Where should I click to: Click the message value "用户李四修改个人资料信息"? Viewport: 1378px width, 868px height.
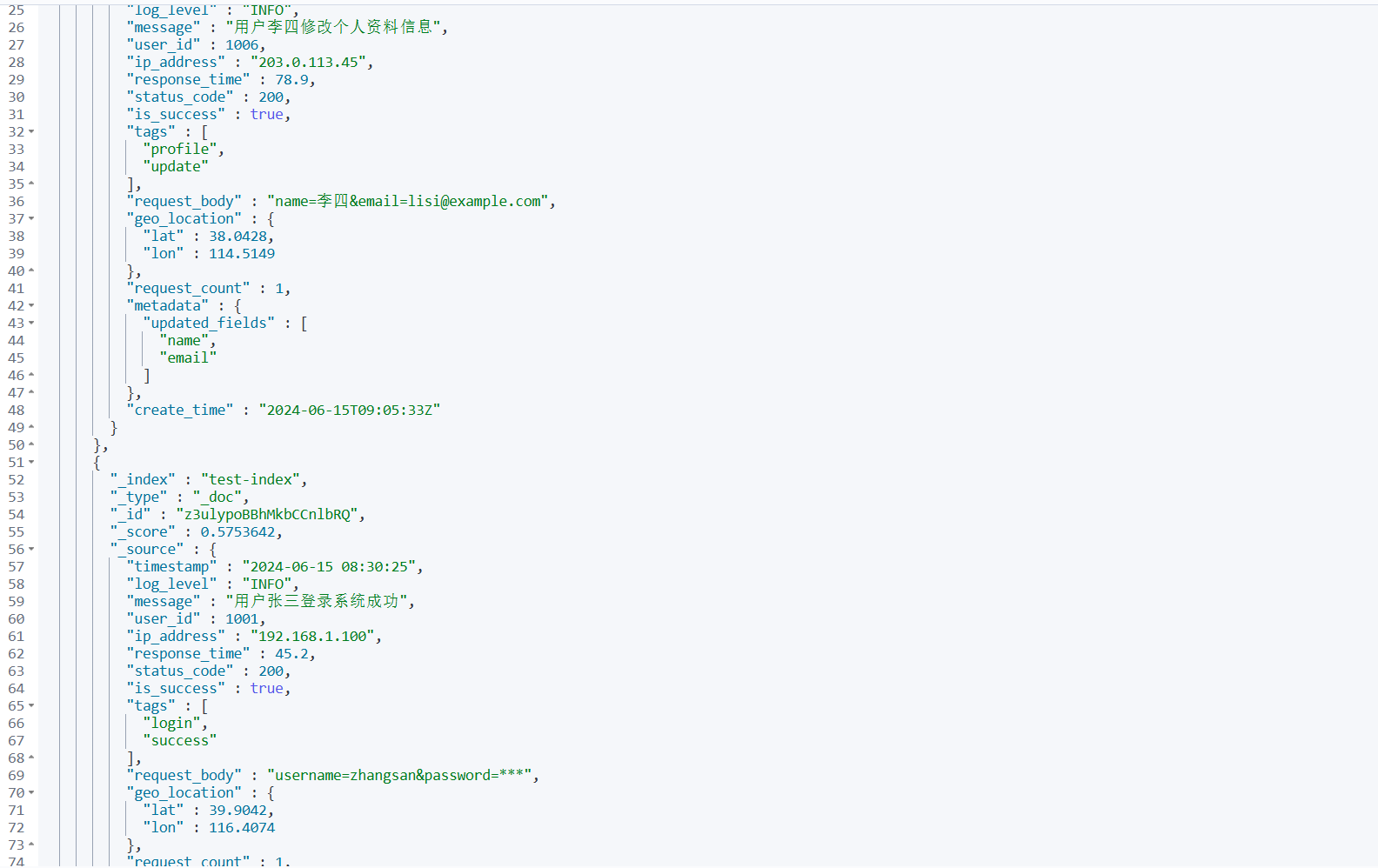[333, 27]
